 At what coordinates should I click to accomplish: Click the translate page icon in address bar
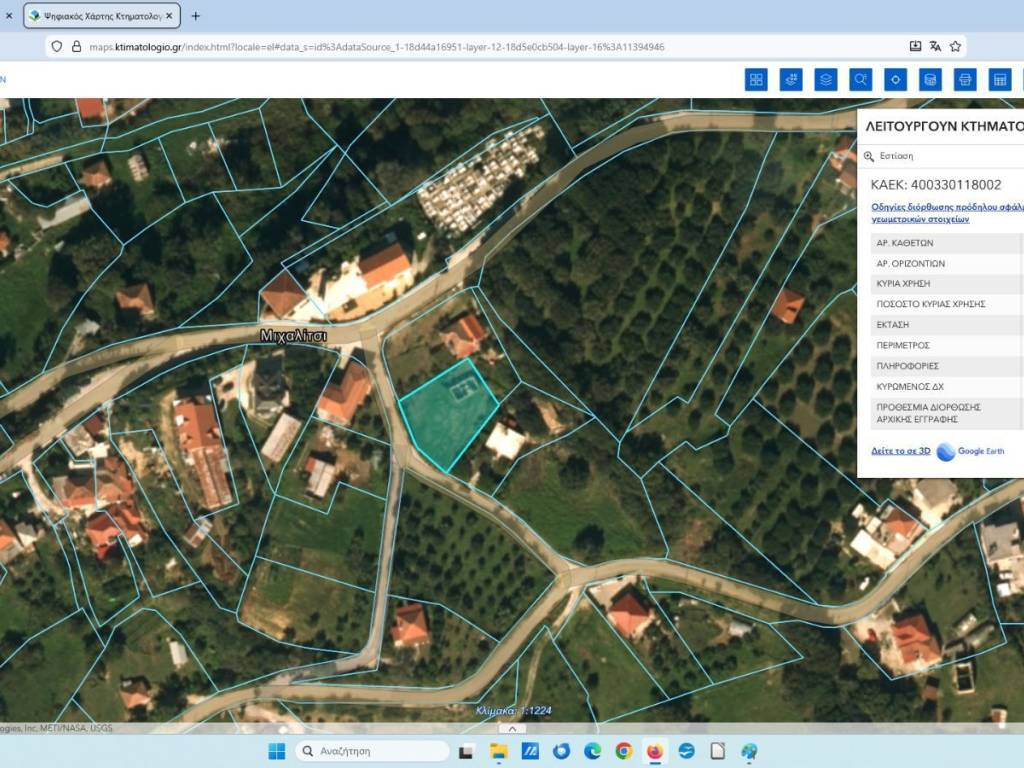click(935, 46)
